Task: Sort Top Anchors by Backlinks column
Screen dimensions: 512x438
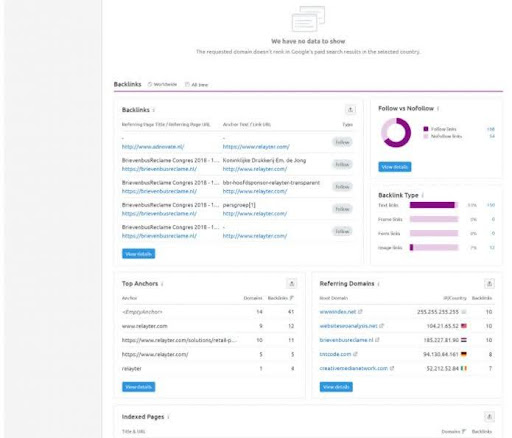Action: [x=280, y=298]
